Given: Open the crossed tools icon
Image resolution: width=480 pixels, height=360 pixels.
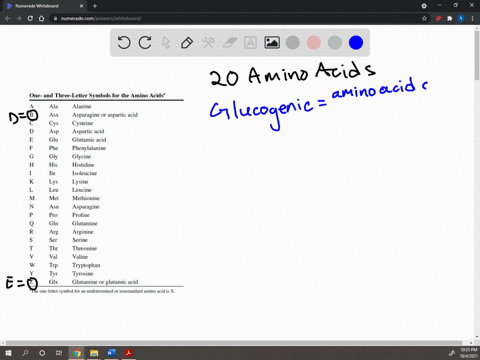Looking at the screenshot, I should pos(208,43).
